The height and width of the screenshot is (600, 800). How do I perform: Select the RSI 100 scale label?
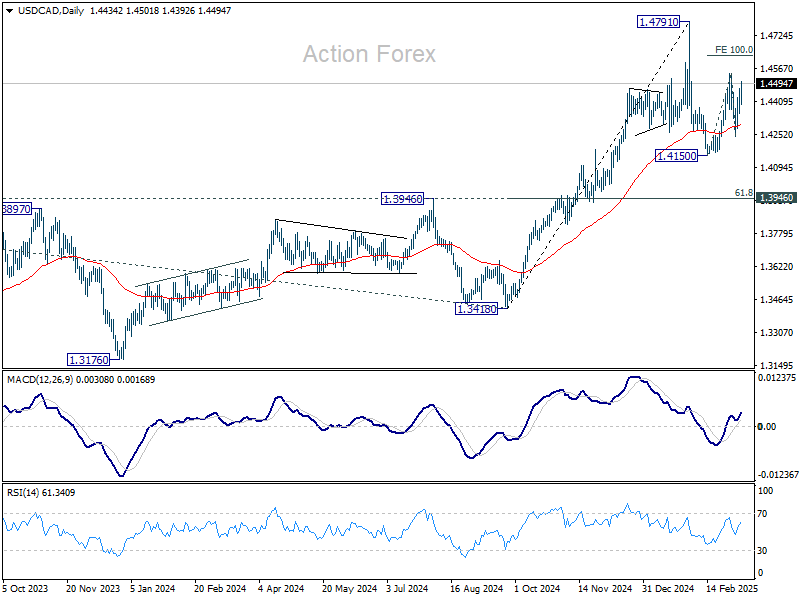(765, 491)
